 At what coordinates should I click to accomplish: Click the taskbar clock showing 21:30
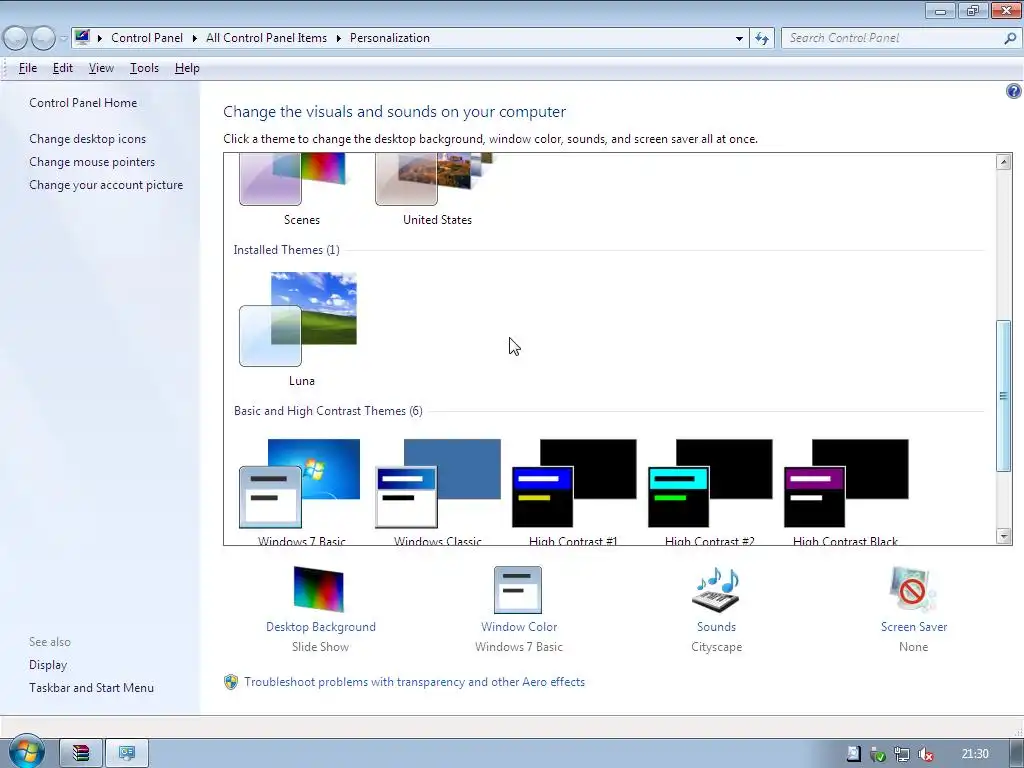coord(975,754)
